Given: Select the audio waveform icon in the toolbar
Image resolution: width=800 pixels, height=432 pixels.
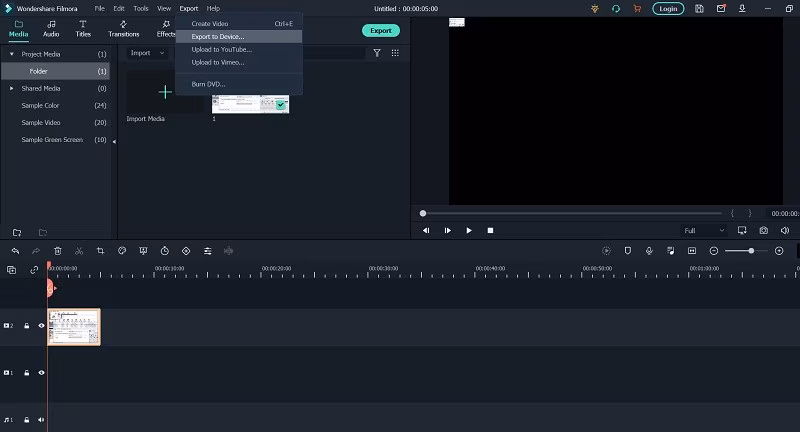Looking at the screenshot, I should [x=229, y=251].
